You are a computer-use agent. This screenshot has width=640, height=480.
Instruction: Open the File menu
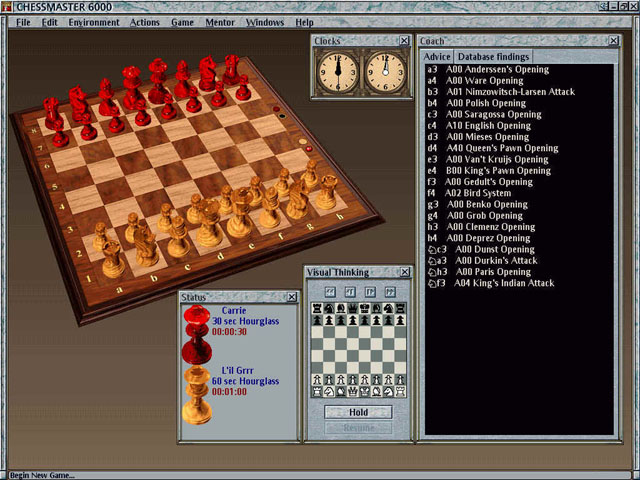click(23, 22)
